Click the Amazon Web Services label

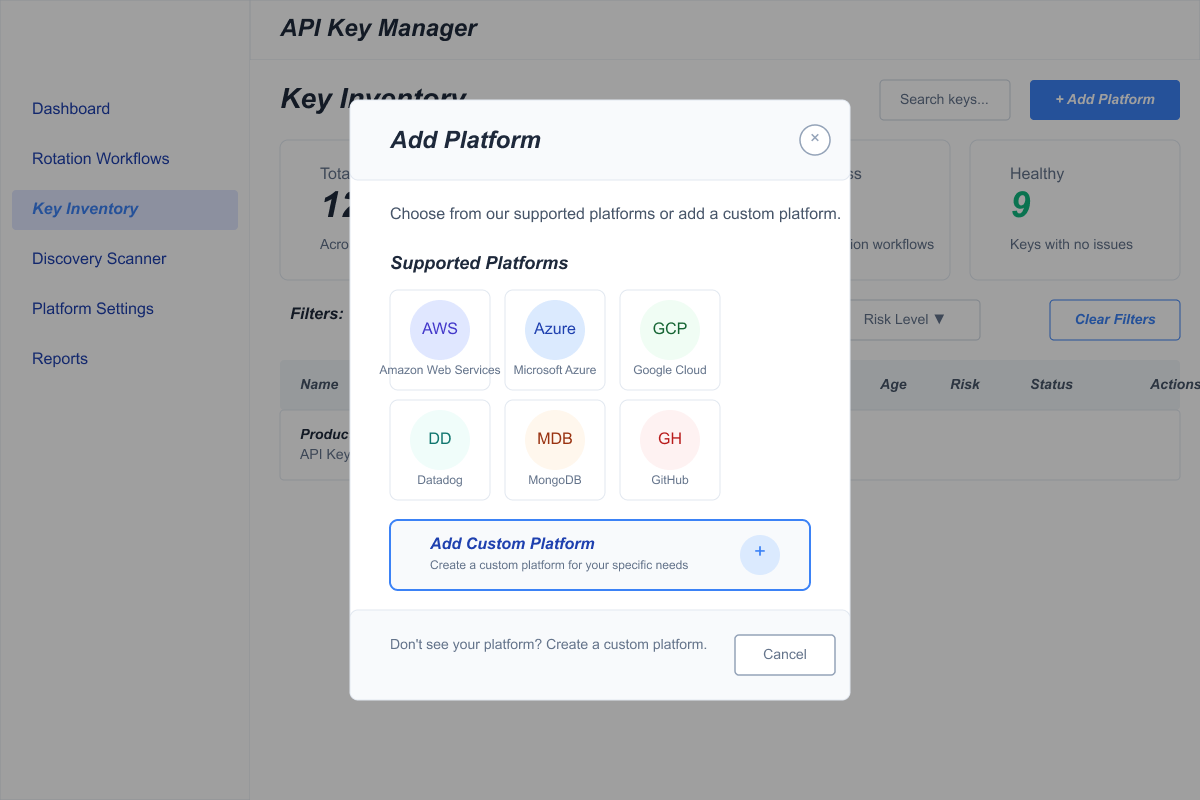tap(440, 370)
